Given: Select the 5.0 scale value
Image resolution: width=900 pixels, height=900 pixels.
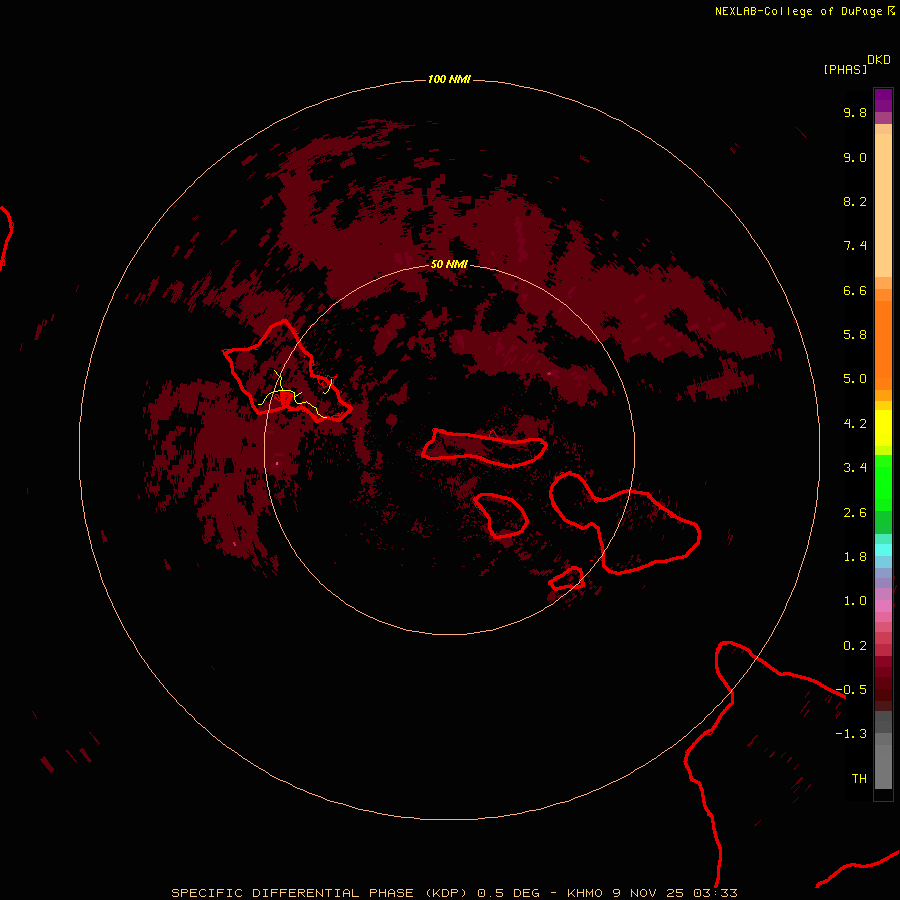Looking at the screenshot, I should pyautogui.click(x=855, y=379).
